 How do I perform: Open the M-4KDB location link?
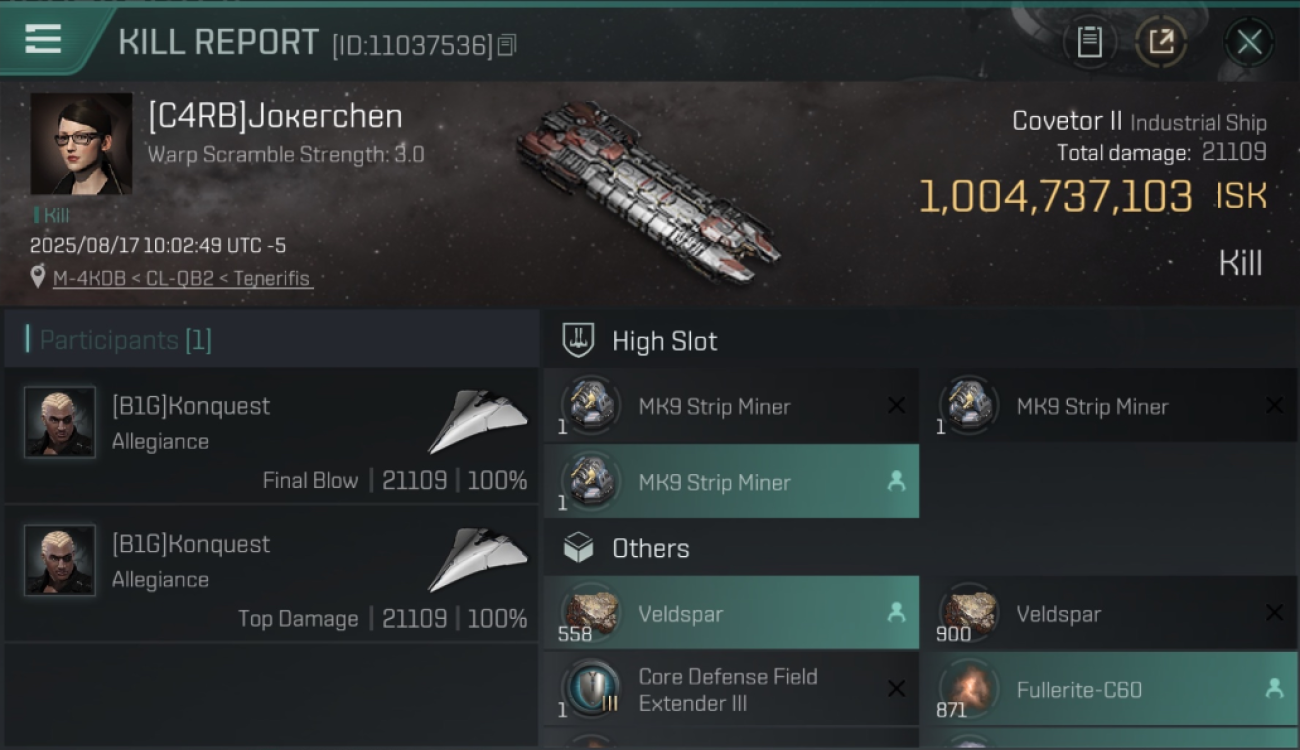[183, 279]
